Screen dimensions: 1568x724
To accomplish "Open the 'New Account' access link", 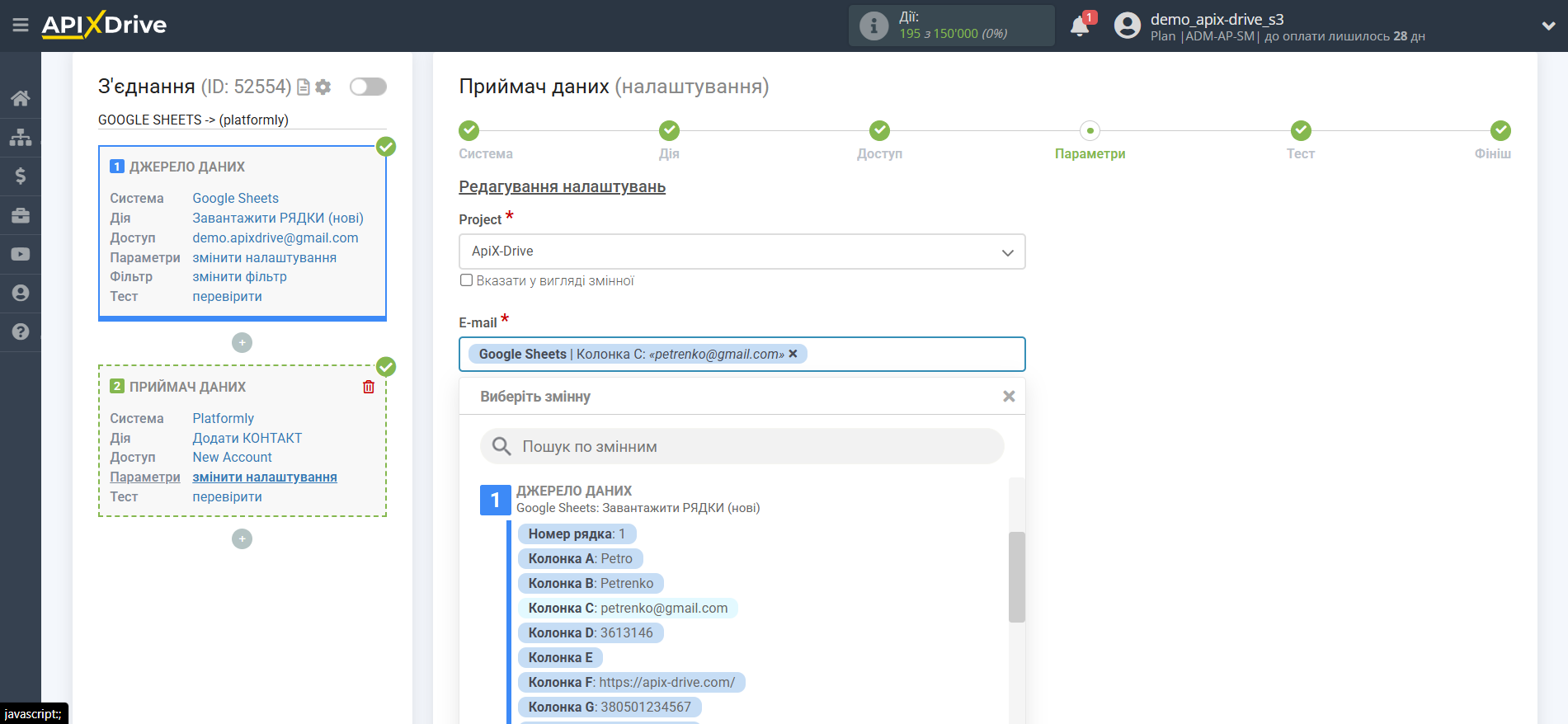I will point(232,457).
